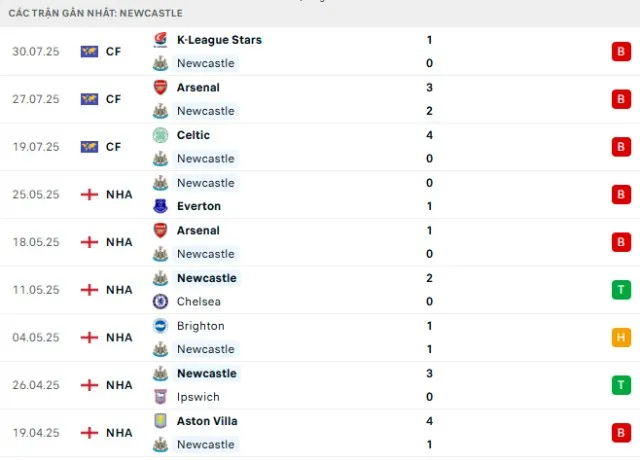This screenshot has height=460, width=640.
Task: Click the Ipswich club crest
Action: tap(159, 396)
